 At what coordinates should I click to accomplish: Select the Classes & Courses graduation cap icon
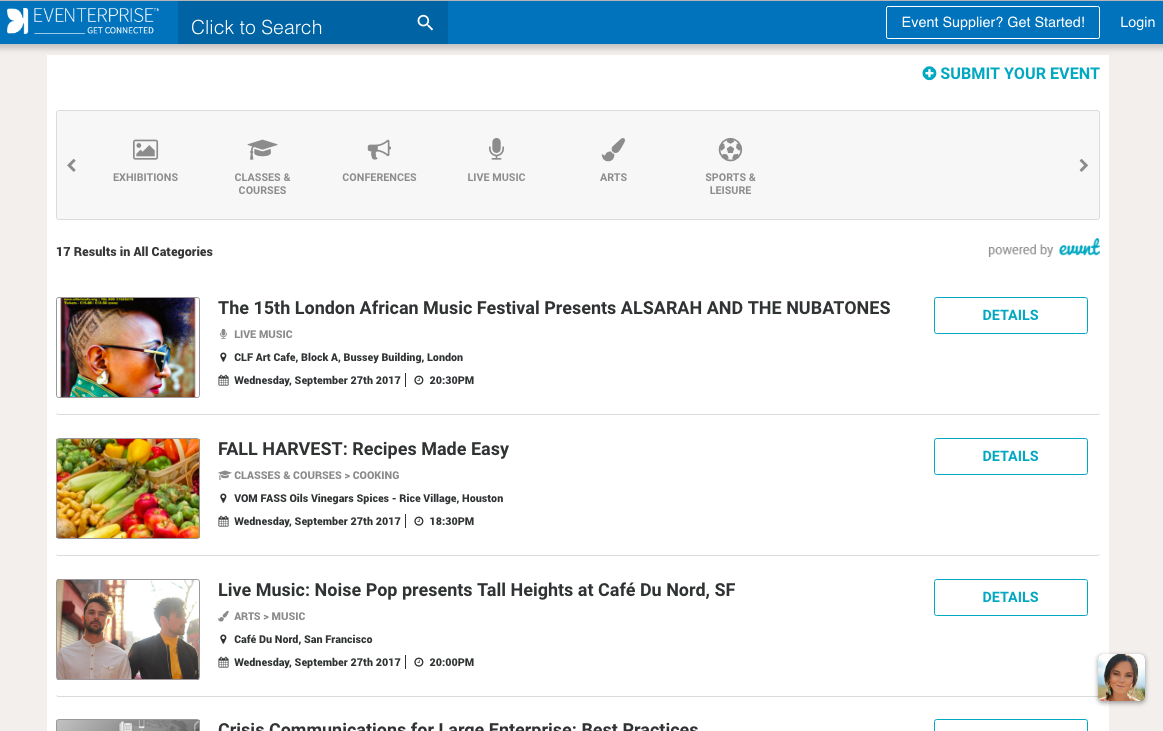click(262, 149)
